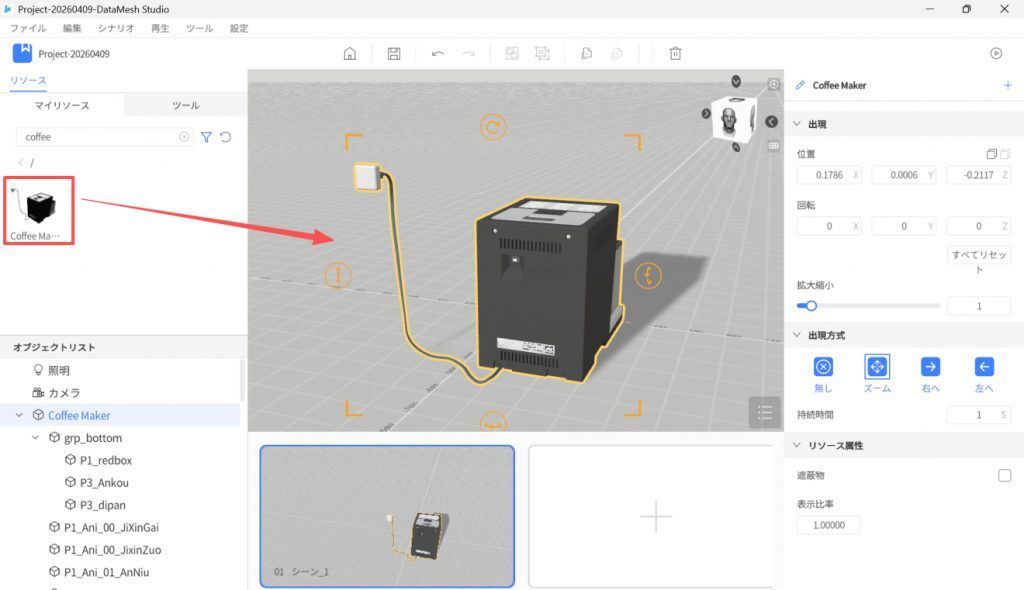This screenshot has width=1024, height=590.
Task: Collapse the grp_bottom tree node
Action: click(x=36, y=438)
